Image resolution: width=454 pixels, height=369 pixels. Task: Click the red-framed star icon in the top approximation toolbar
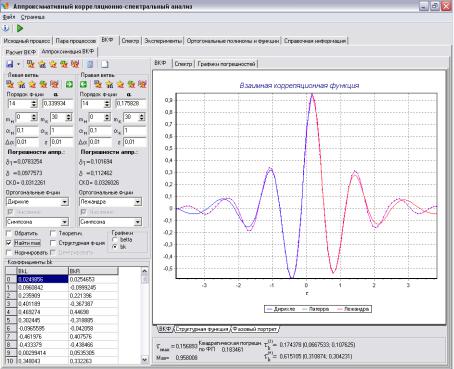(x=75, y=64)
